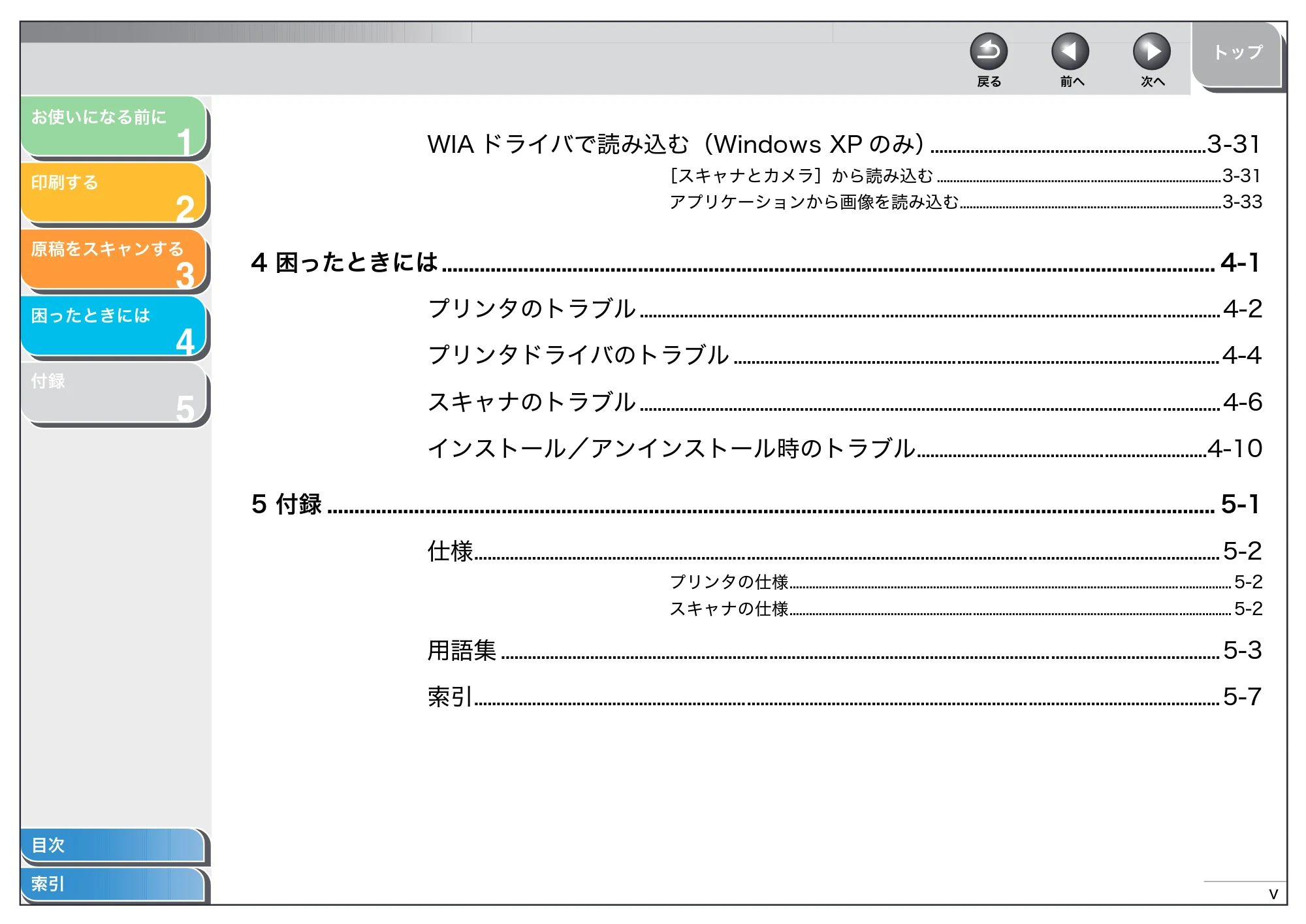The width and height of the screenshot is (1306, 924).
Task: Click the 索引 button at bottom left
Action: pyautogui.click(x=113, y=884)
